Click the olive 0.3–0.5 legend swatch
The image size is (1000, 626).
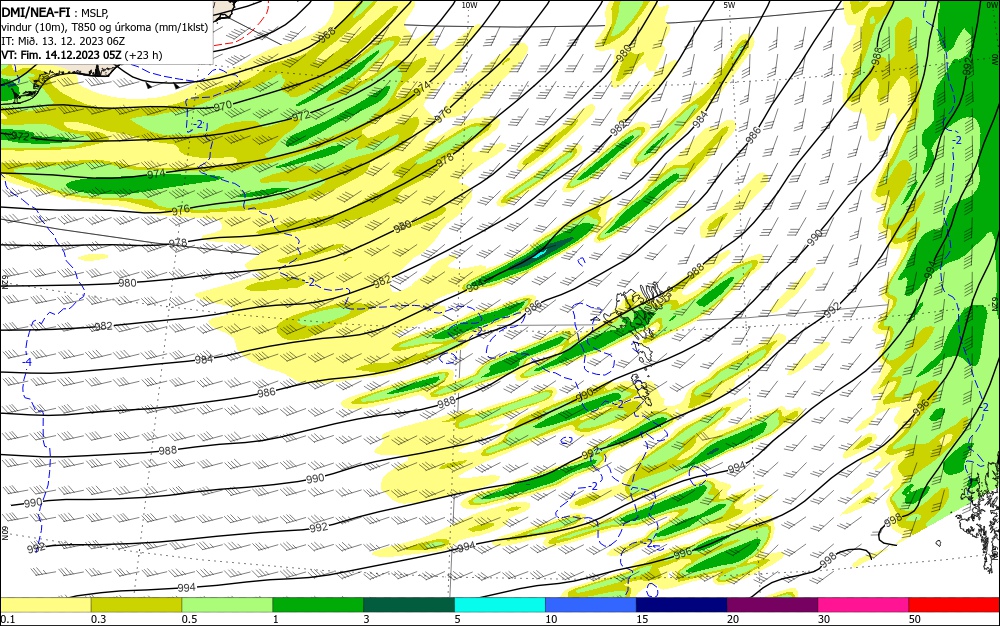click(x=136, y=605)
